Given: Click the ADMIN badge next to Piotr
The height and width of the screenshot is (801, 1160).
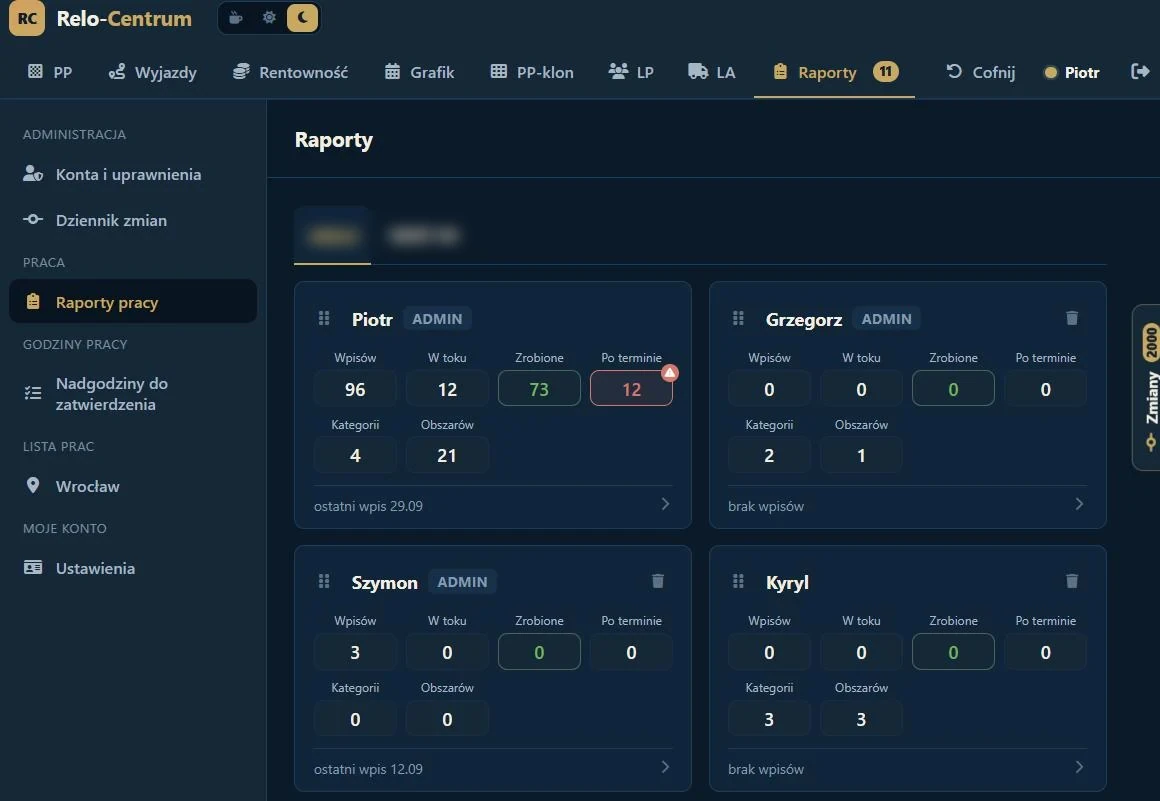Looking at the screenshot, I should click(437, 319).
